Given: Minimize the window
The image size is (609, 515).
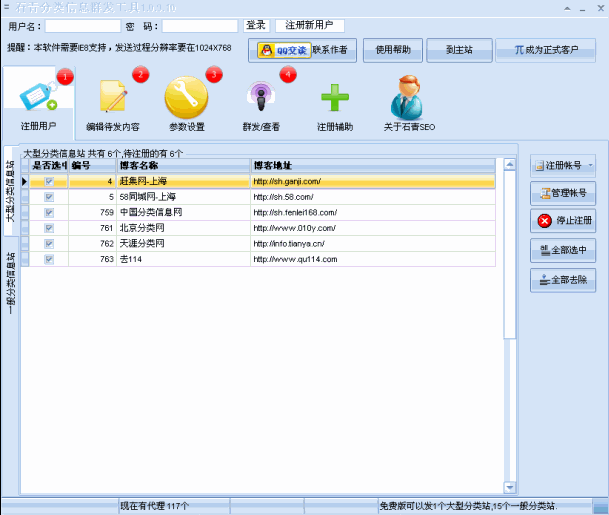Looking at the screenshot, I should click(583, 9).
